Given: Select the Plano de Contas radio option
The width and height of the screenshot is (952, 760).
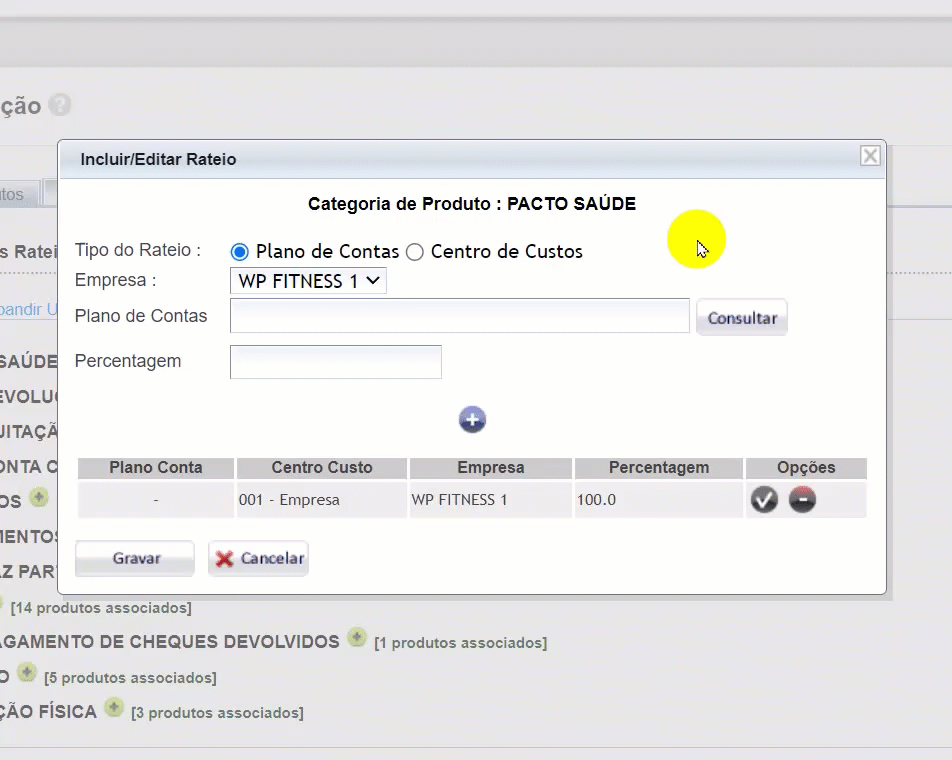Looking at the screenshot, I should 240,252.
